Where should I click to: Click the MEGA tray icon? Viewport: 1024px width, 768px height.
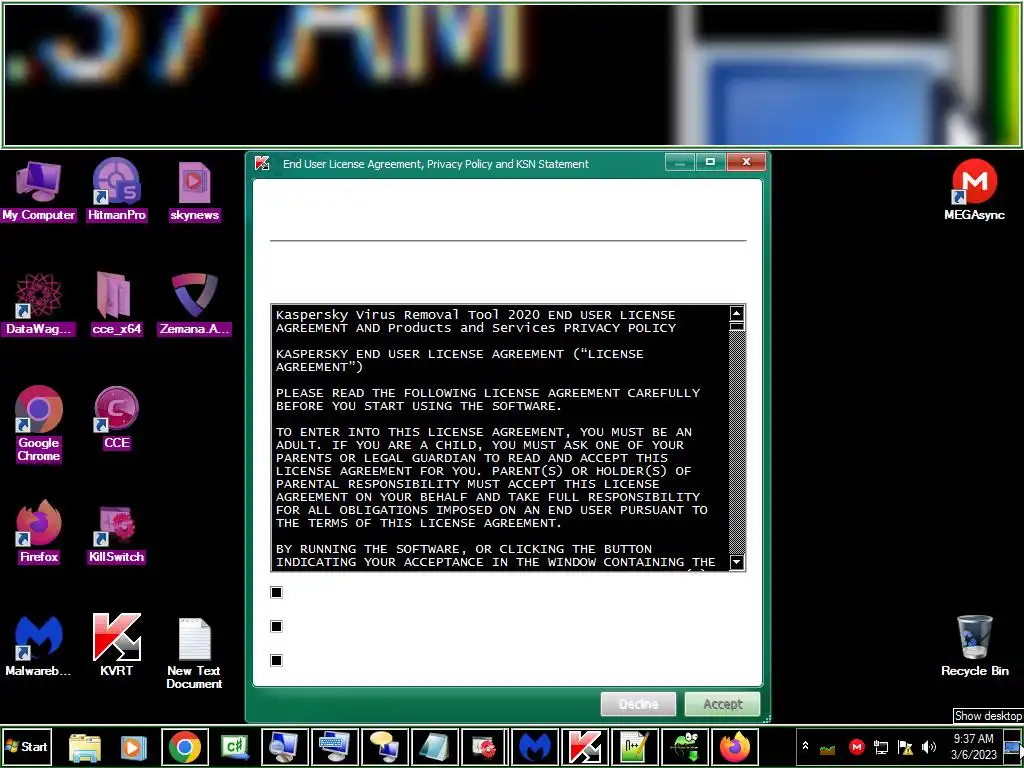856,746
